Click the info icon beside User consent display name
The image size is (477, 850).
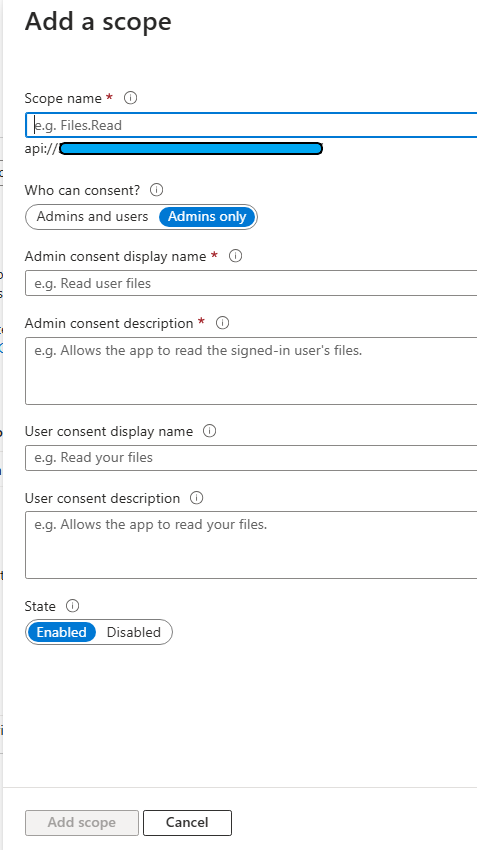(x=209, y=431)
